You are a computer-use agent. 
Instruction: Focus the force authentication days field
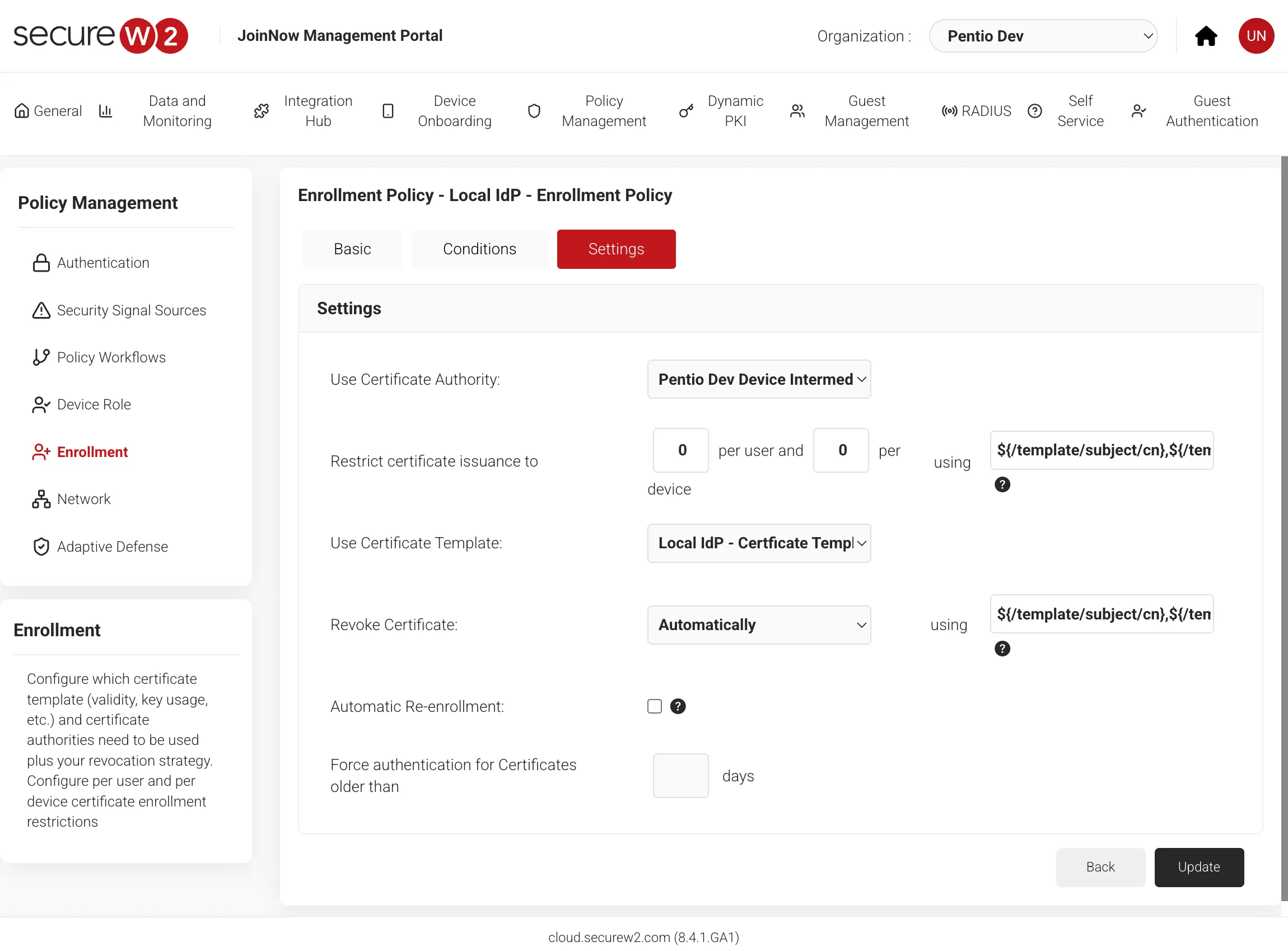tap(680, 776)
